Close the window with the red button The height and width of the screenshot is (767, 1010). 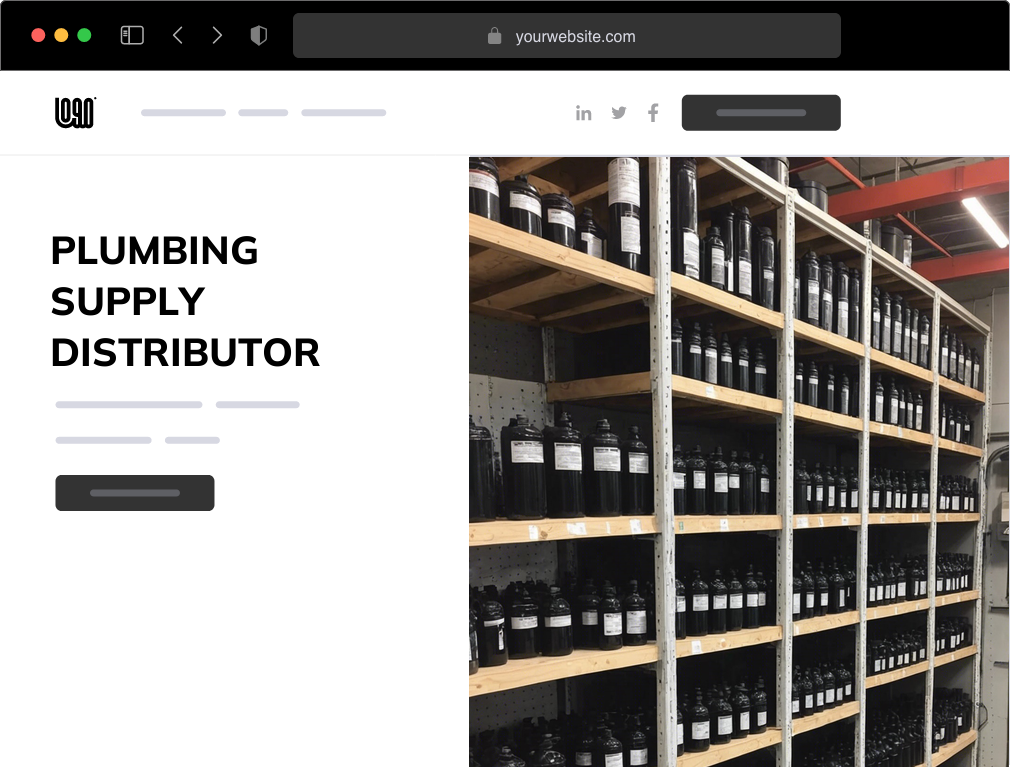tap(38, 36)
